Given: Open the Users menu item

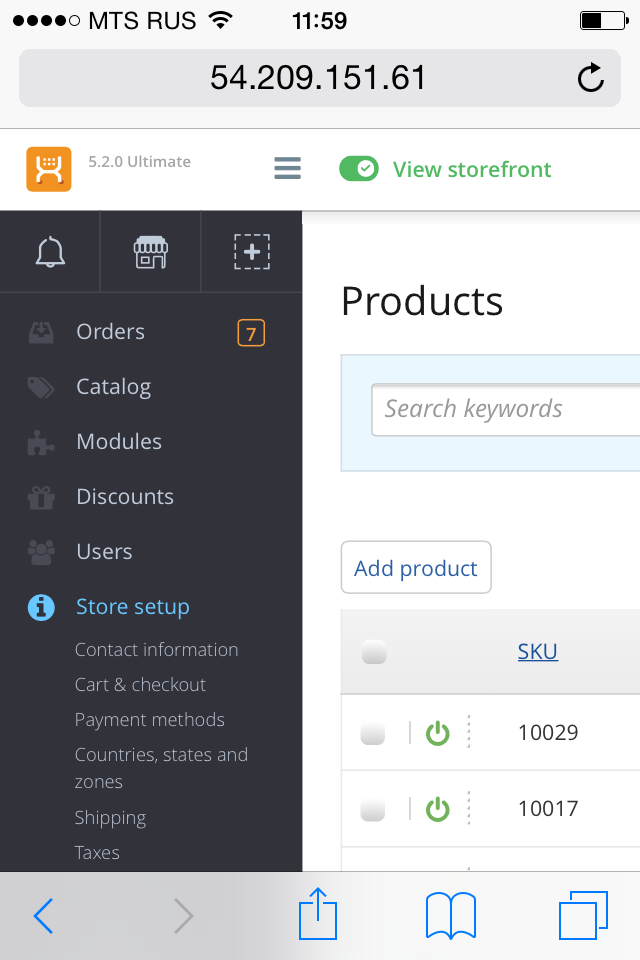Looking at the screenshot, I should 104,552.
